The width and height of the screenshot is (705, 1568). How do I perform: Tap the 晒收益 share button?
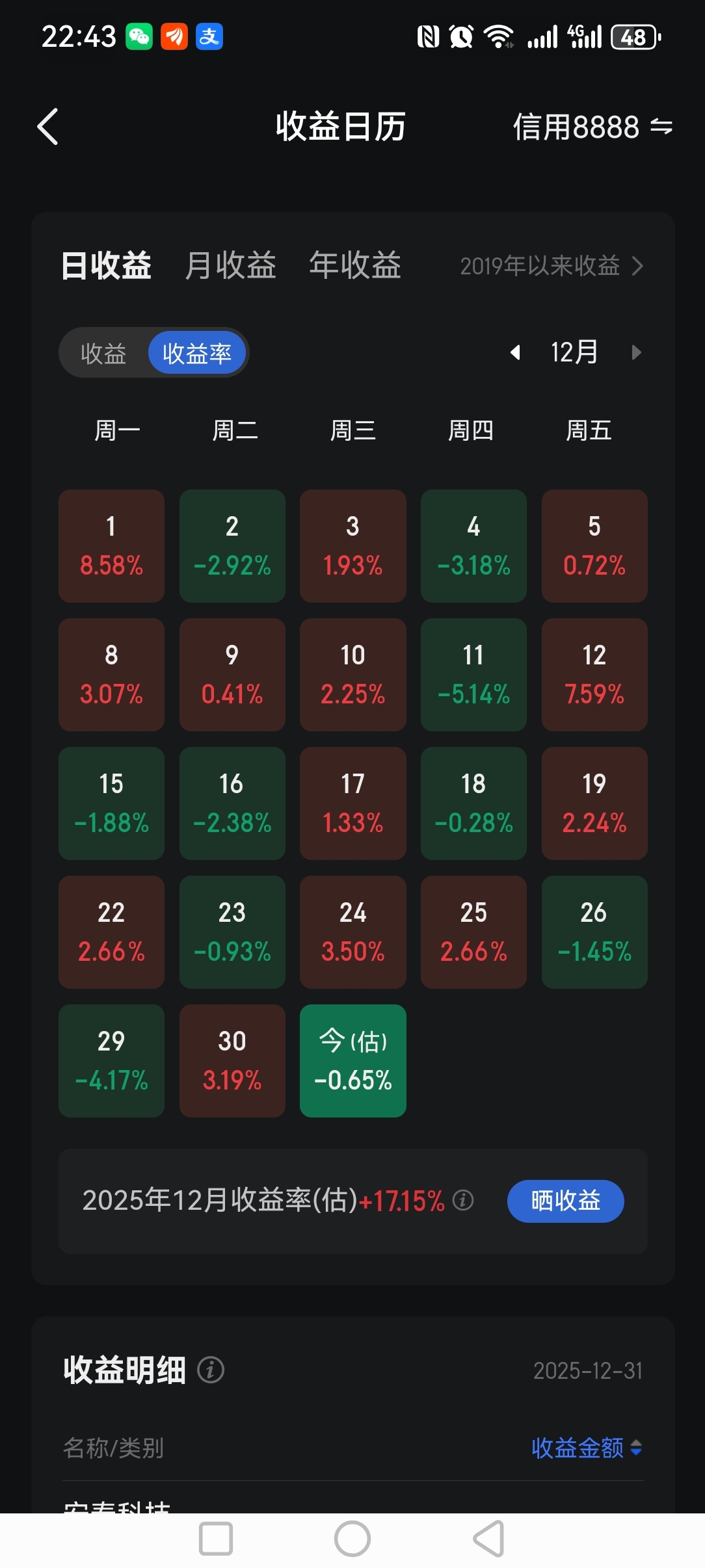[565, 1201]
